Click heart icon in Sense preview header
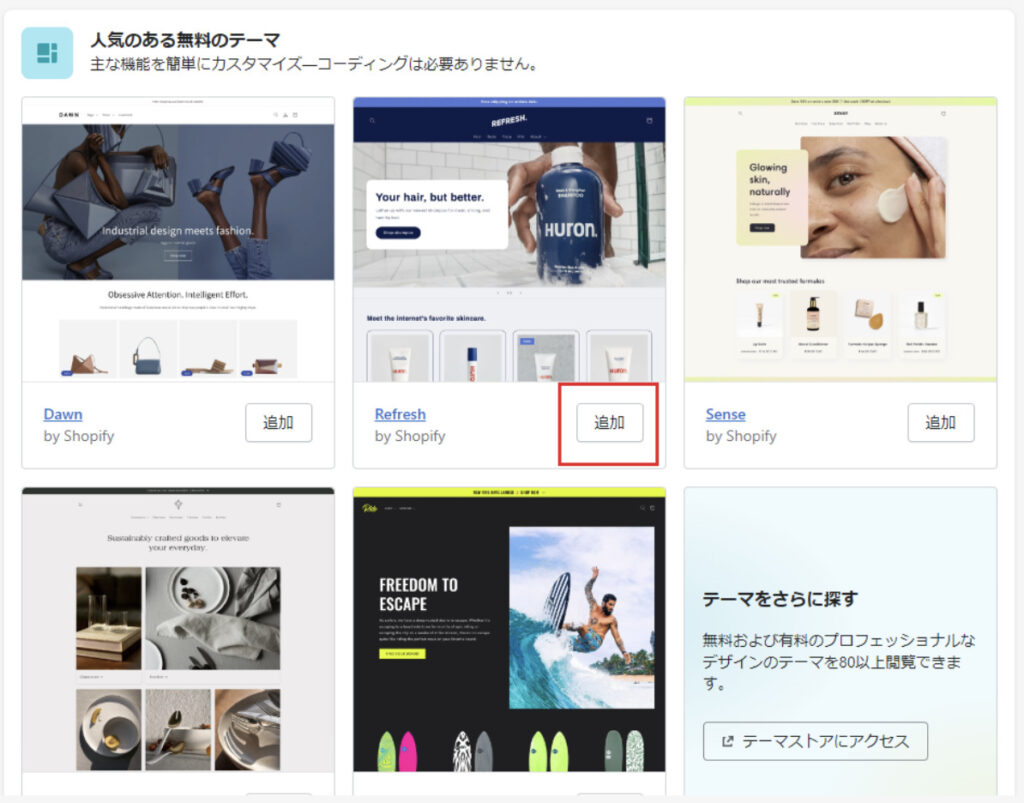 (x=943, y=114)
